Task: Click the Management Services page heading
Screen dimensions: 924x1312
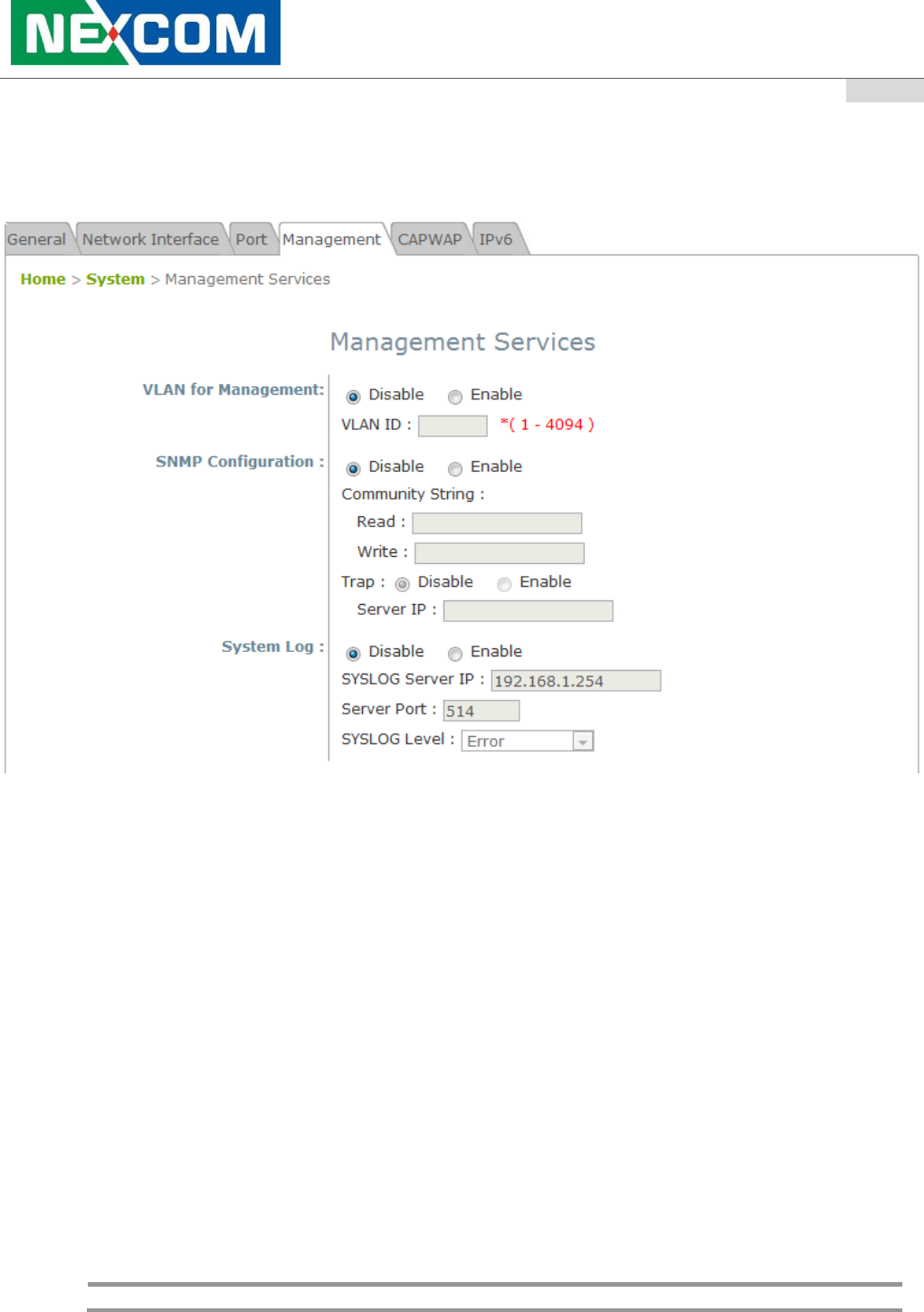Action: 462,341
